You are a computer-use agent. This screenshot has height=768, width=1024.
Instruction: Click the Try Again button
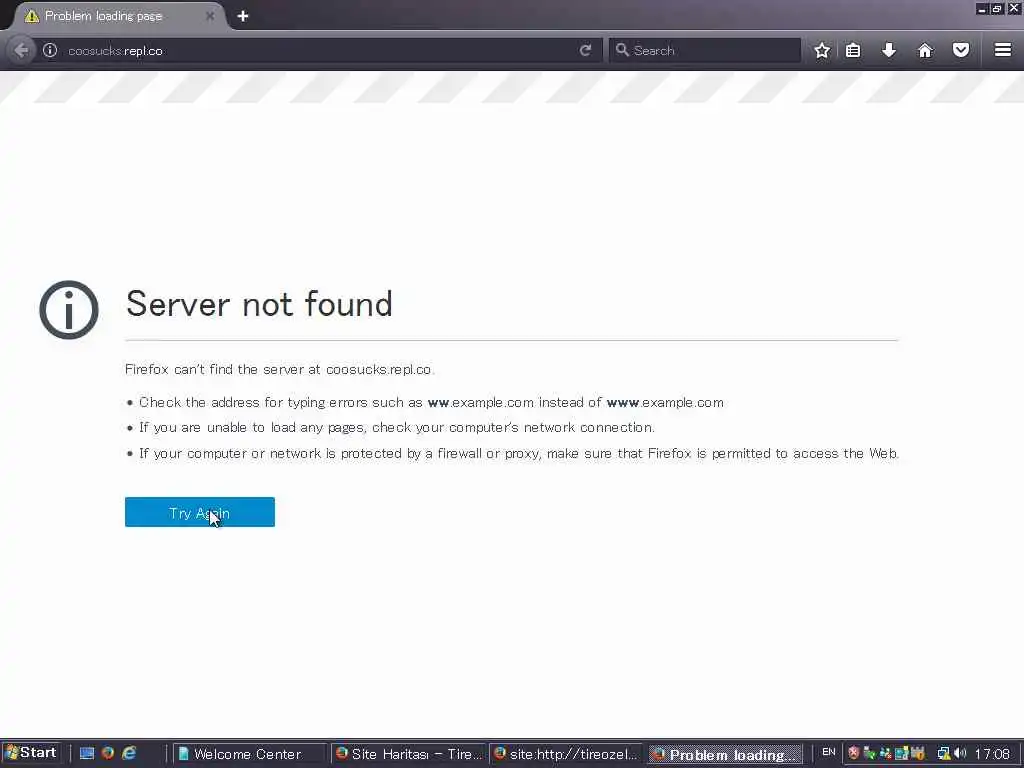tap(199, 512)
